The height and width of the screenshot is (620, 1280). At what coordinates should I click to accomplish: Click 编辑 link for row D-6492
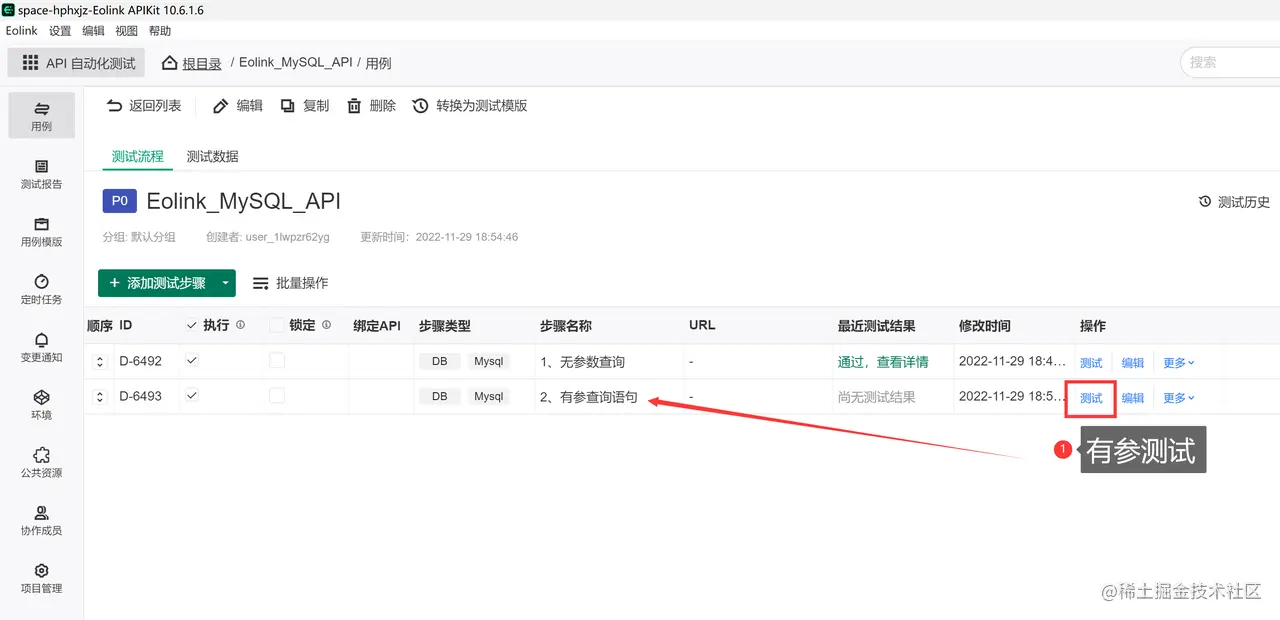1132,362
